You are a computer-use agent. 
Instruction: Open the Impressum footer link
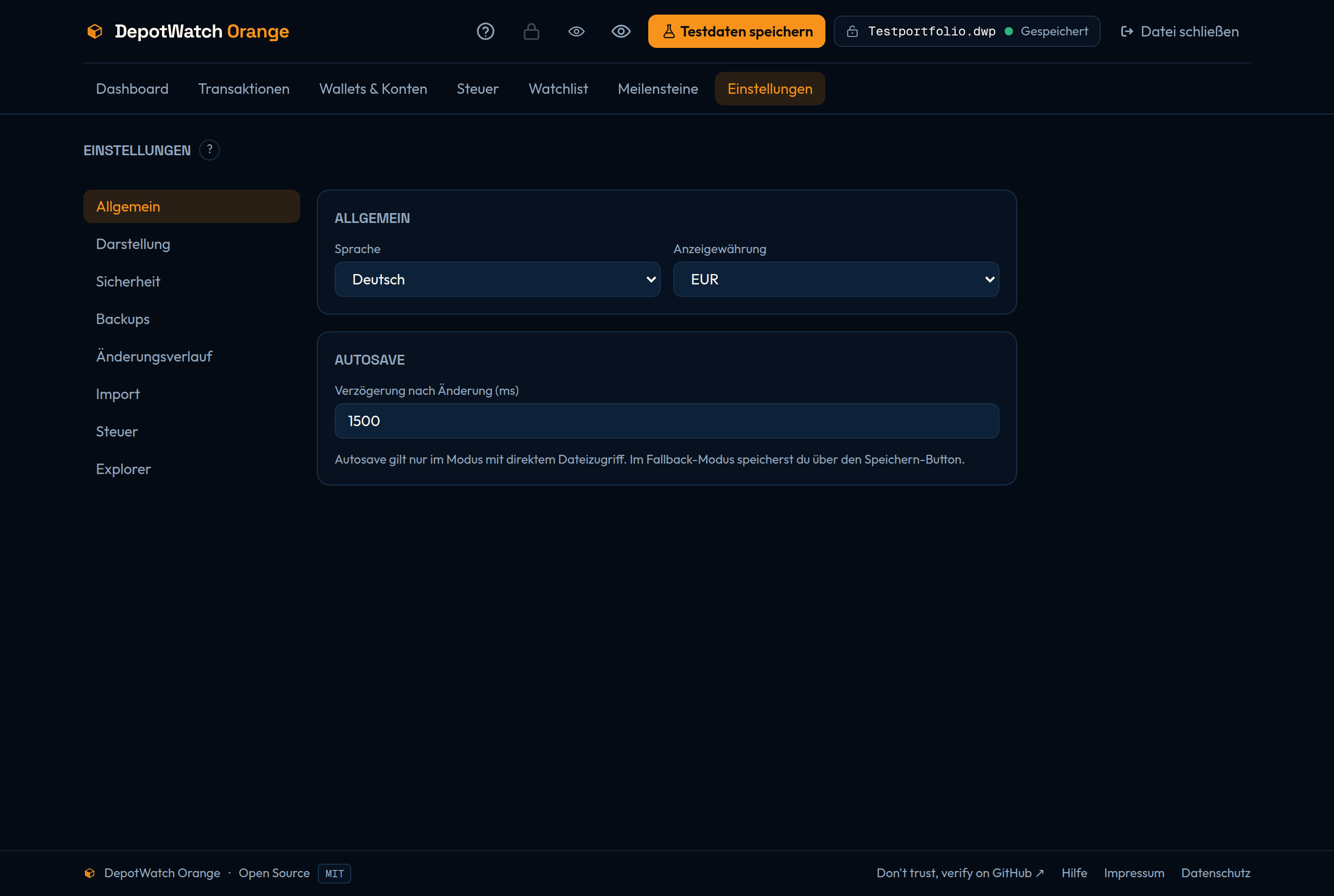point(1134,873)
